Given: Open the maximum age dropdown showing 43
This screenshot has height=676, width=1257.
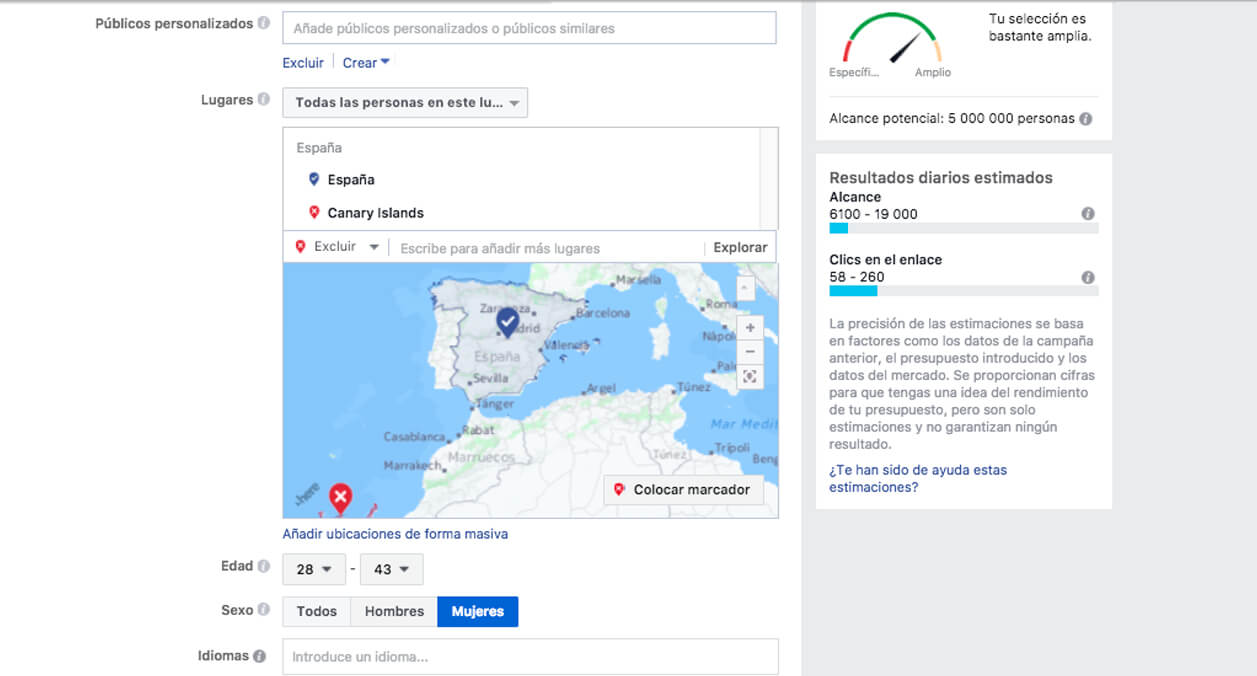Looking at the screenshot, I should pyautogui.click(x=391, y=569).
